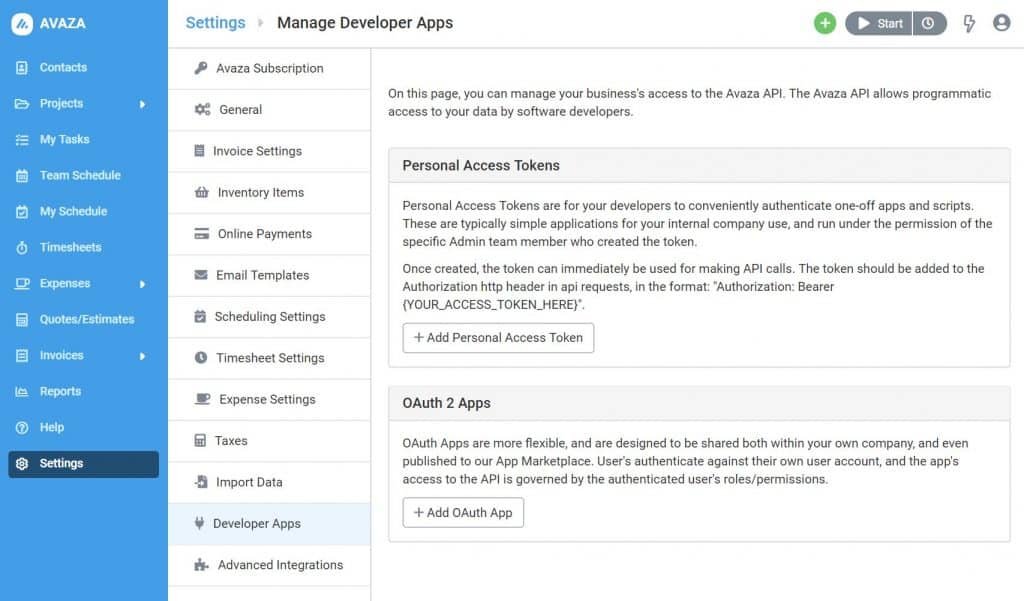This screenshot has height=601, width=1024.
Task: Click the green quick add plus icon
Action: click(x=824, y=23)
